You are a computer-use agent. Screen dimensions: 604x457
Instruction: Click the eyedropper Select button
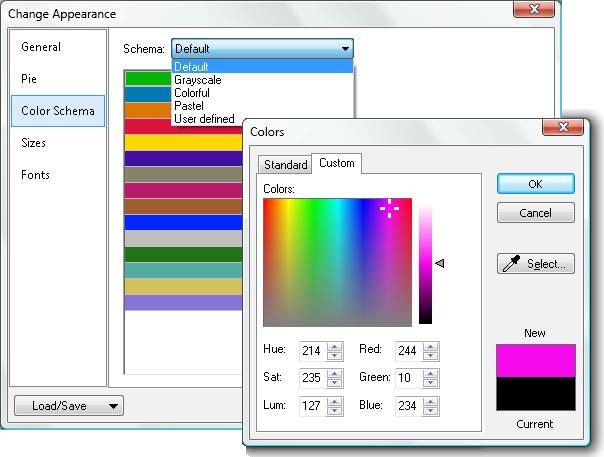(535, 264)
